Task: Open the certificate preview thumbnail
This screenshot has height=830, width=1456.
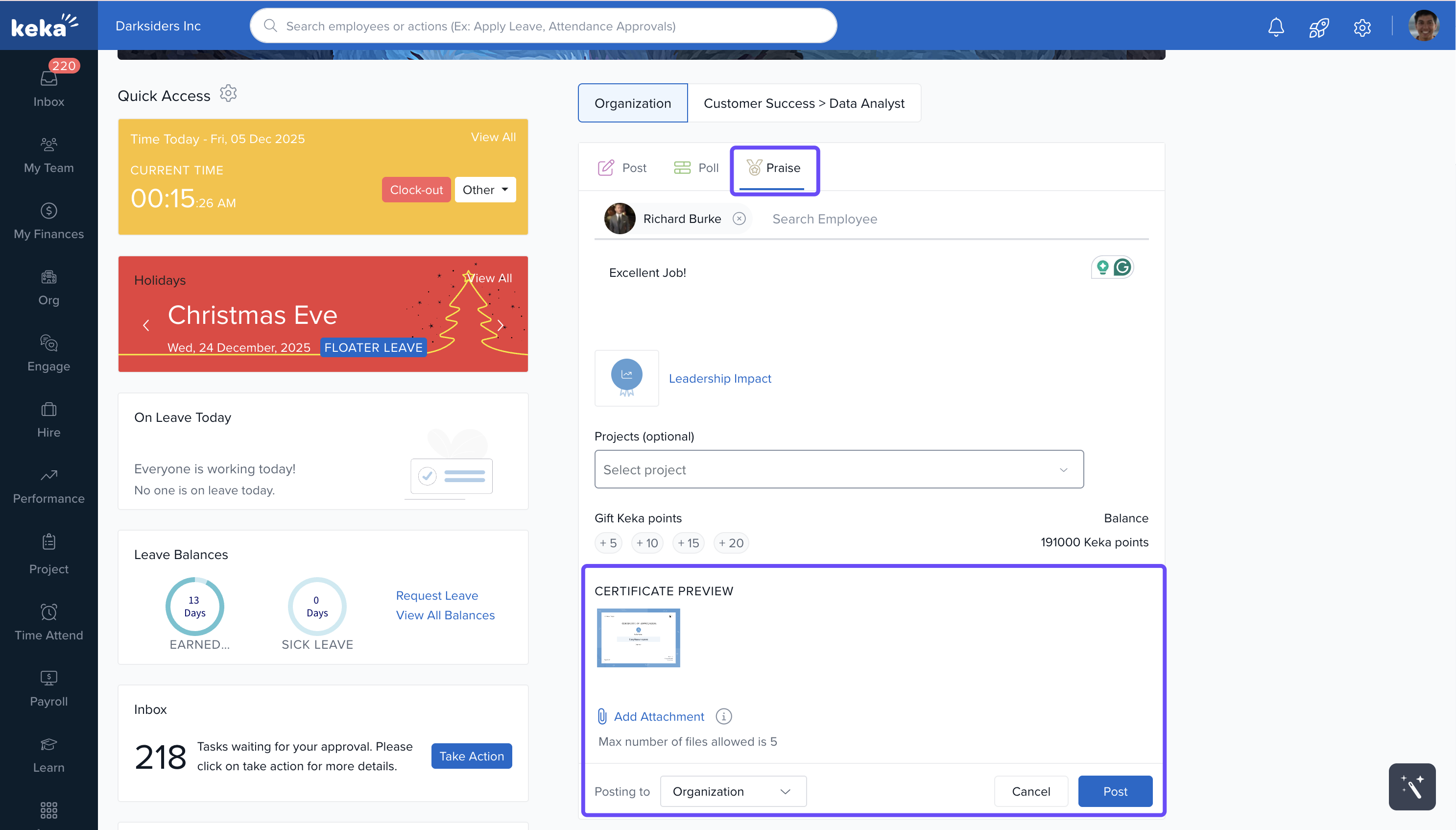Action: tap(638, 637)
